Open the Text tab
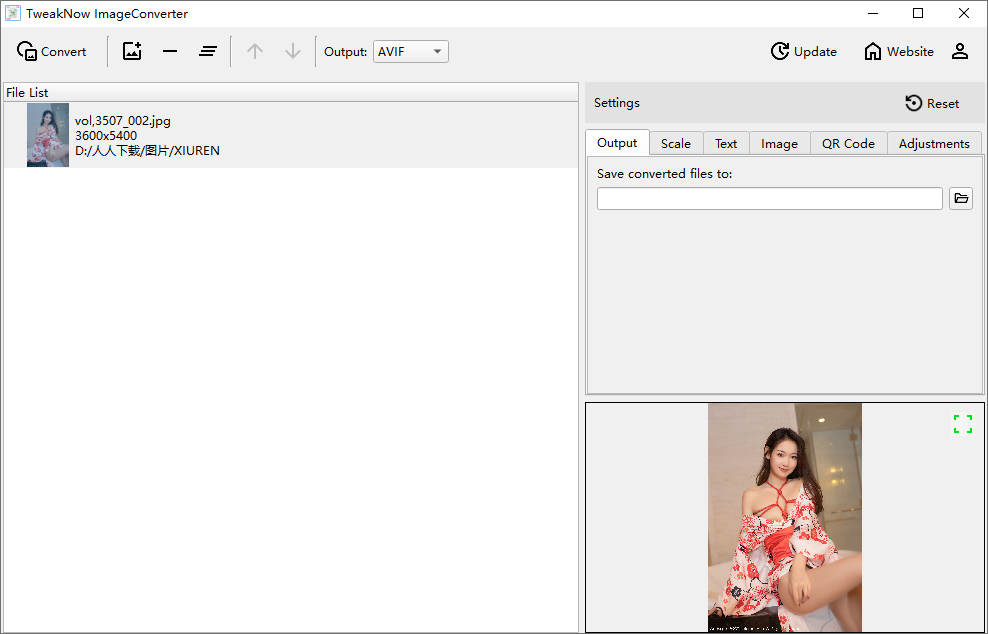988x634 pixels. pyautogui.click(x=726, y=144)
